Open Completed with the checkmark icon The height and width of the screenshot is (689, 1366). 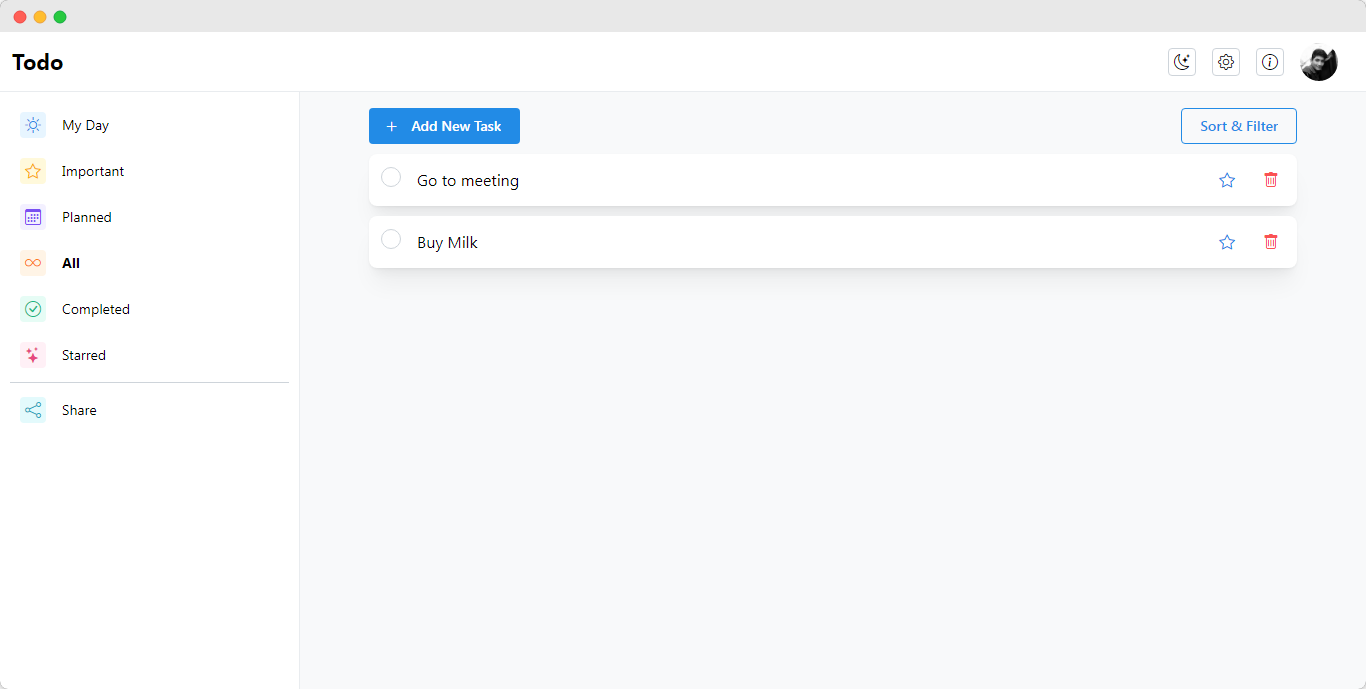[x=32, y=309]
